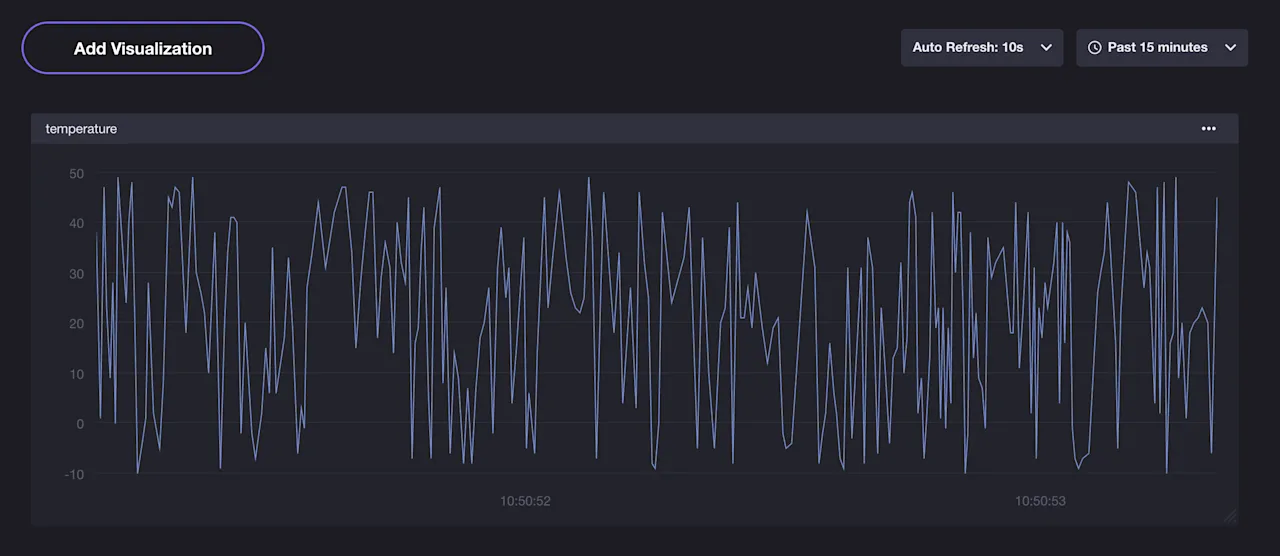Click the clock icon in time range selector
This screenshot has width=1280, height=556.
point(1094,47)
